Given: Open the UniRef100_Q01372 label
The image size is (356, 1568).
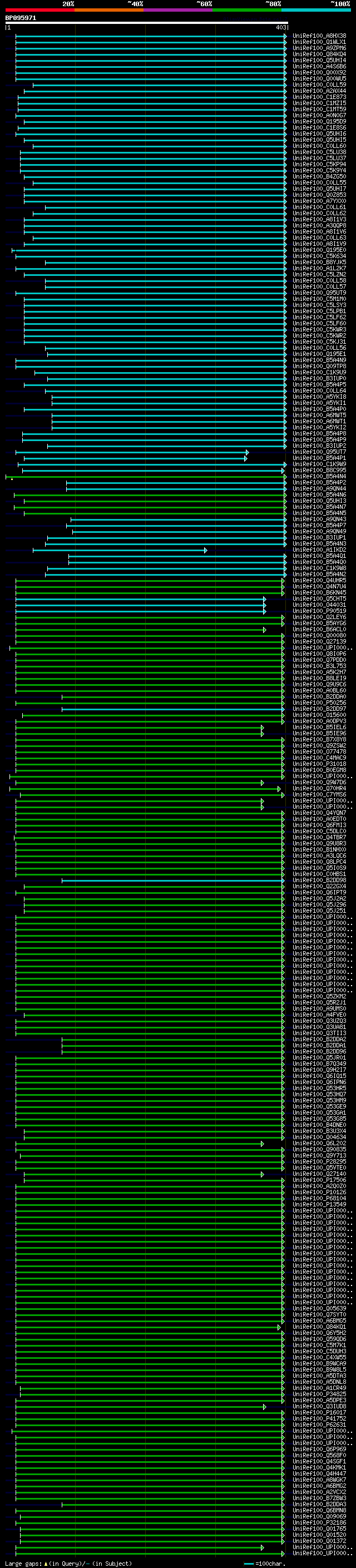Looking at the screenshot, I should click(319, 1541).
